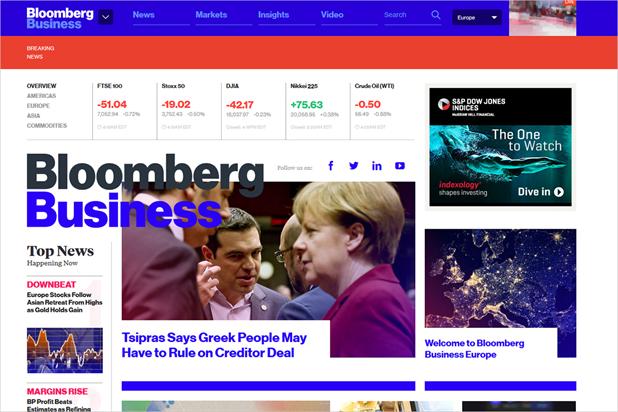Open Bloomberg's Twitter bird icon
Screen dimensions: 618x412
pos(354,166)
